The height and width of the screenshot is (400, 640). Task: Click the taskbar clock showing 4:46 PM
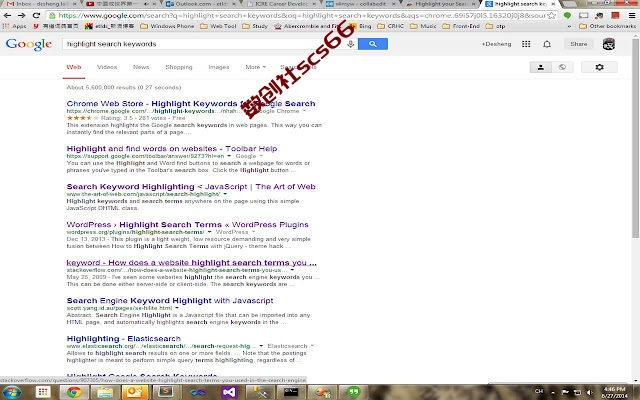coord(614,393)
